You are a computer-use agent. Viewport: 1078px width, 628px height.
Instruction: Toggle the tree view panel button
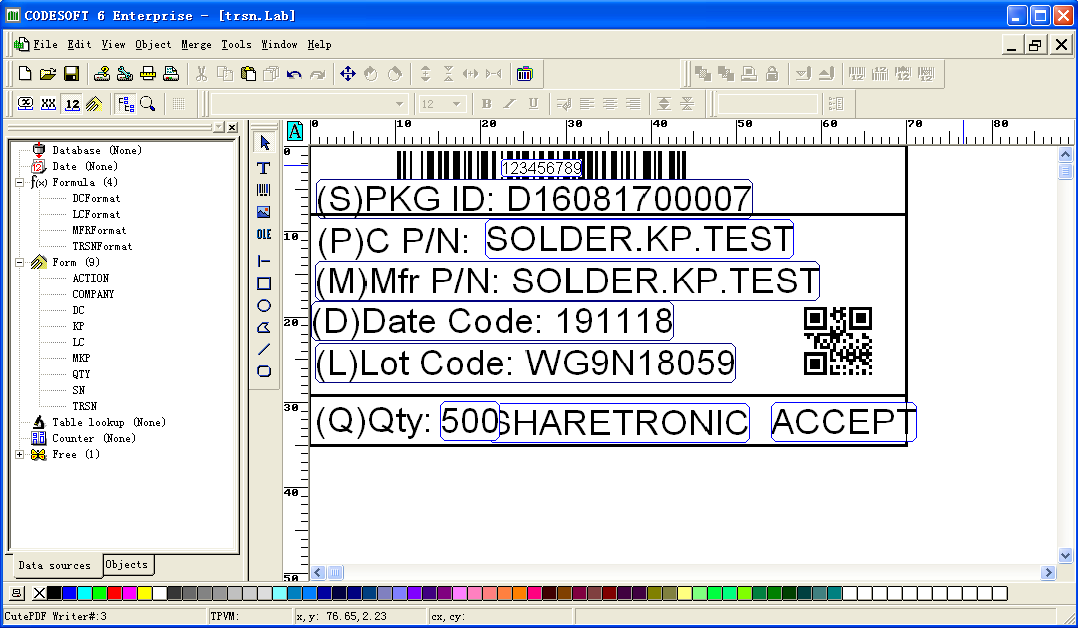125,103
